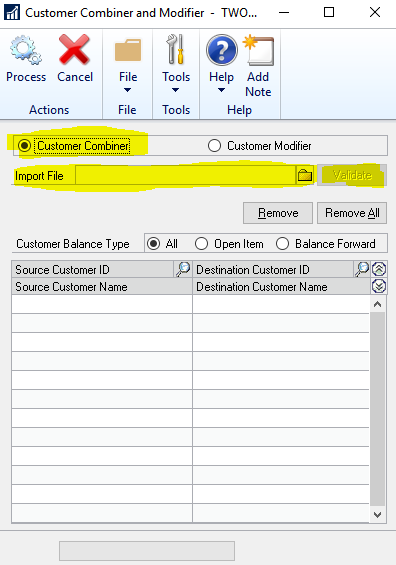396x565 pixels.
Task: Click the grid scrollbar down arrow
Action: pos(377,515)
